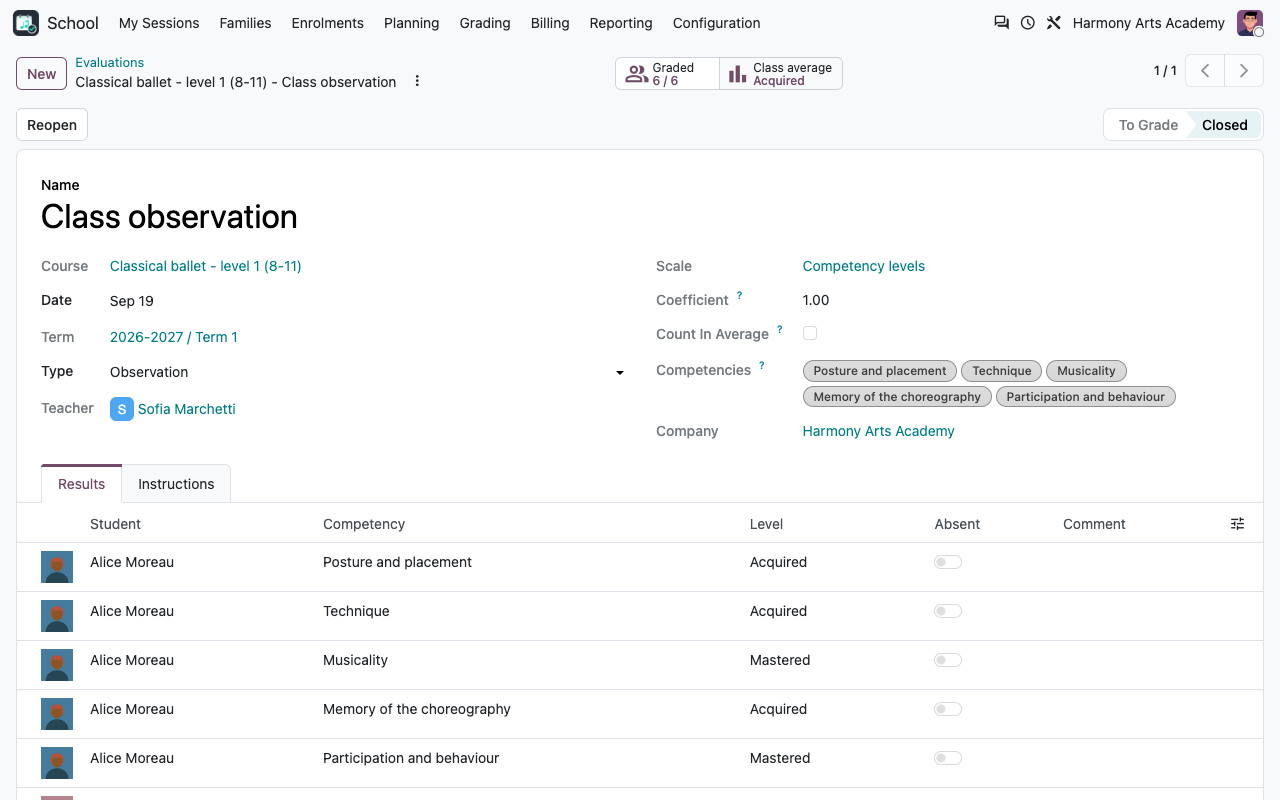
Task: Click the Coefficient help question mark
Action: click(x=740, y=296)
